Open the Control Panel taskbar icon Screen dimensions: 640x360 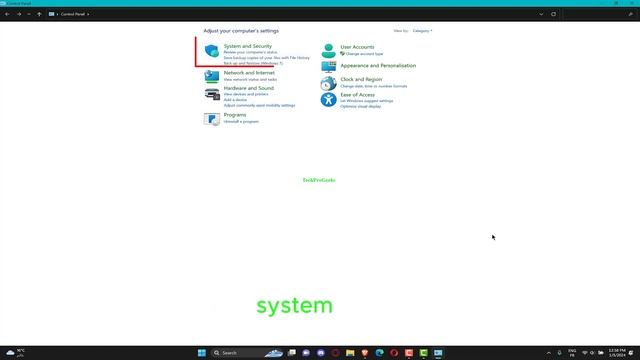[x=438, y=353]
